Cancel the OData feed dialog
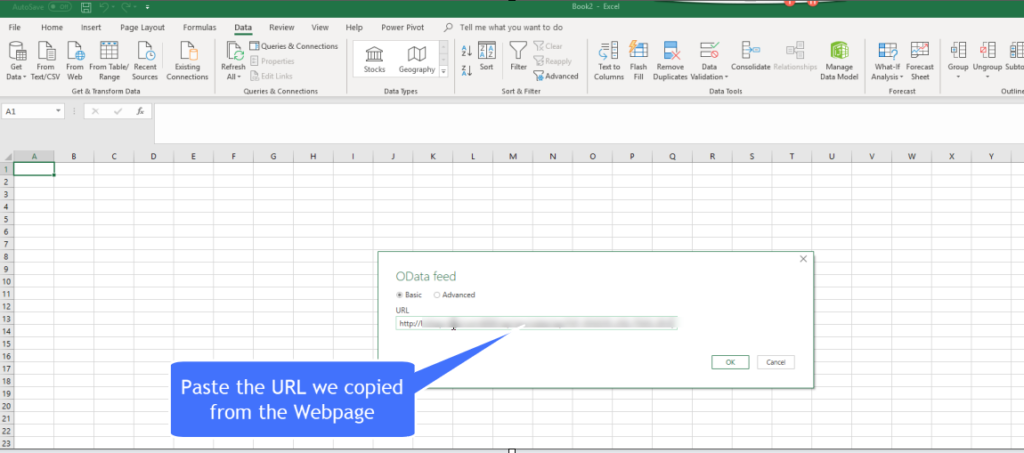This screenshot has height=453, width=1024. point(775,362)
